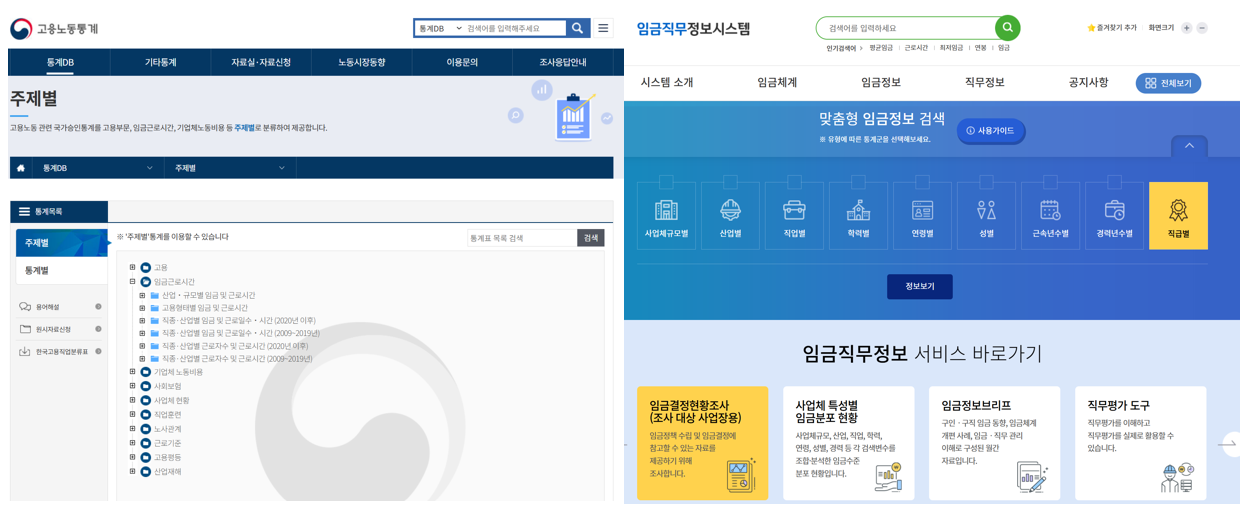Click the 정보보기 button

(x=919, y=286)
